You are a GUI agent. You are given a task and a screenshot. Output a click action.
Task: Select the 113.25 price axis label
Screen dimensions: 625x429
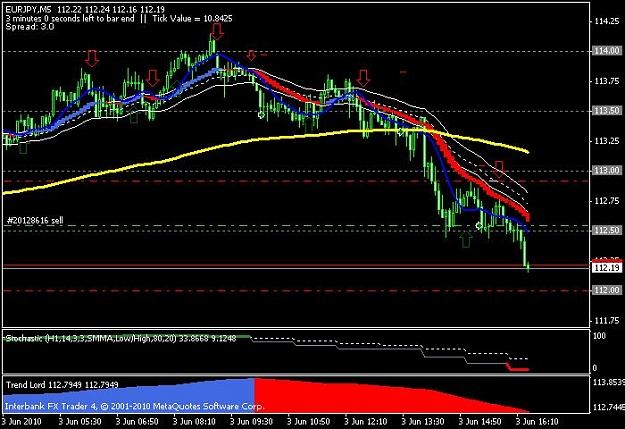607,141
